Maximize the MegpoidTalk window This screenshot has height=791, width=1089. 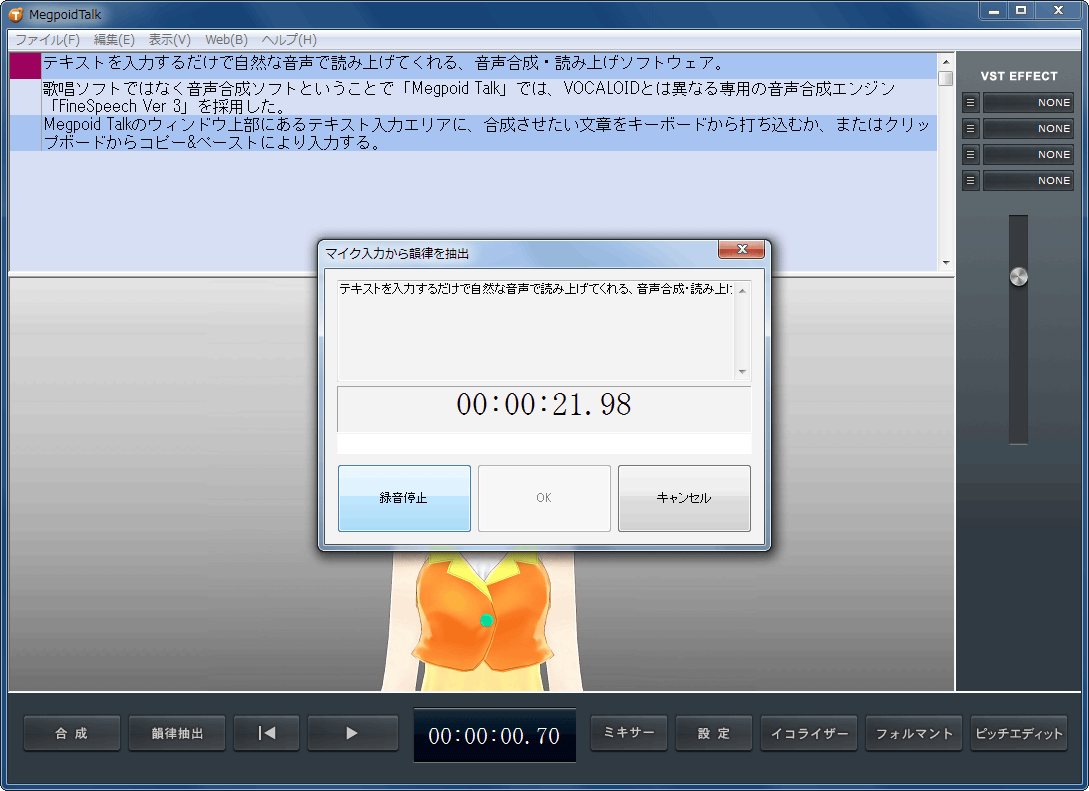click(1021, 10)
